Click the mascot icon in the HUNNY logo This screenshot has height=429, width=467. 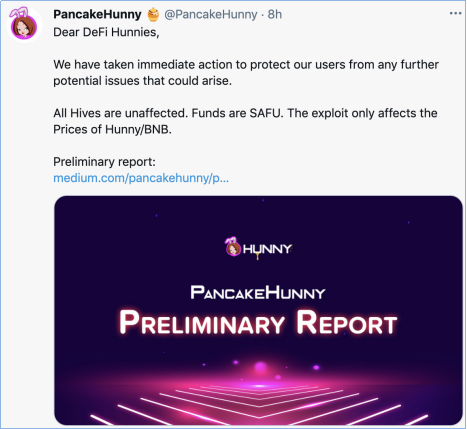[x=233, y=246]
